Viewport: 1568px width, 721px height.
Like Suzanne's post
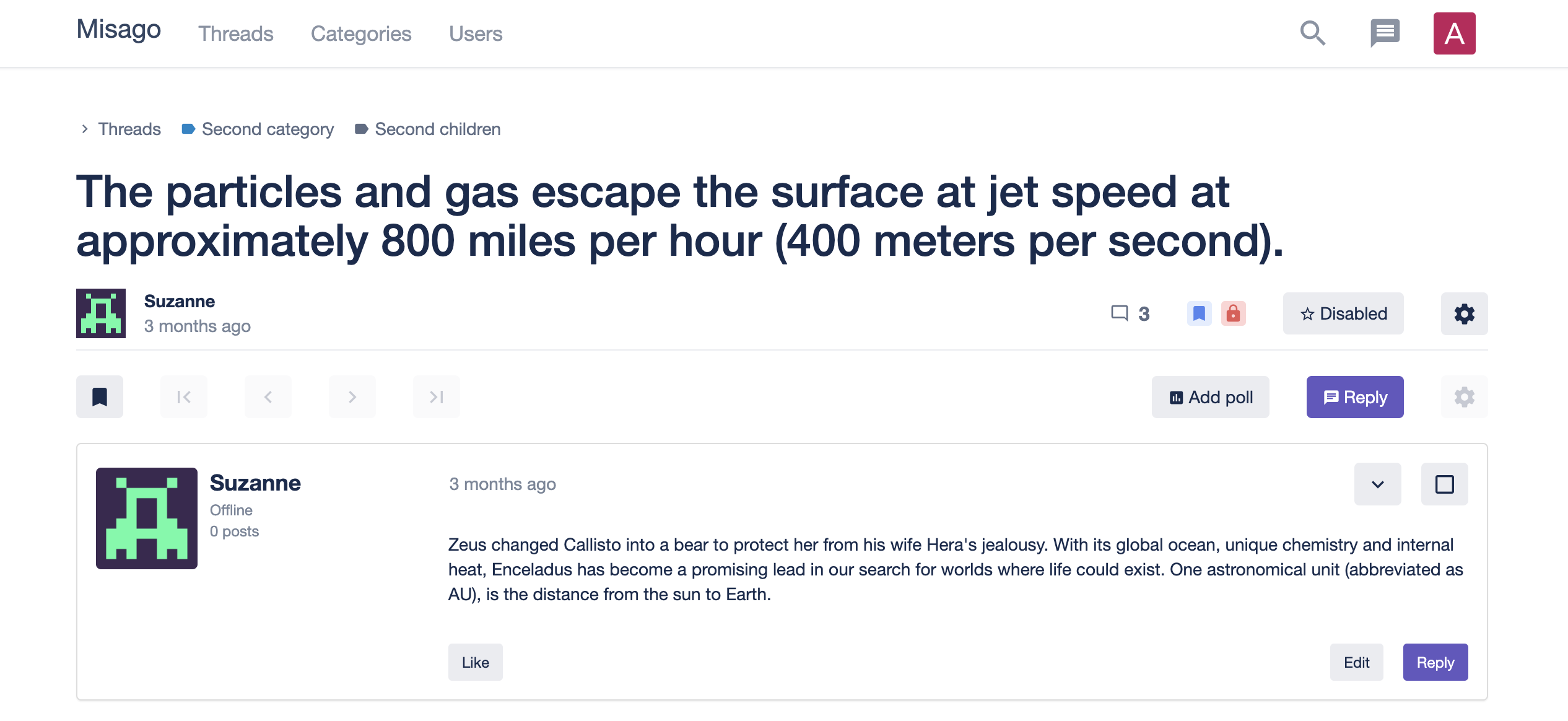pos(475,662)
